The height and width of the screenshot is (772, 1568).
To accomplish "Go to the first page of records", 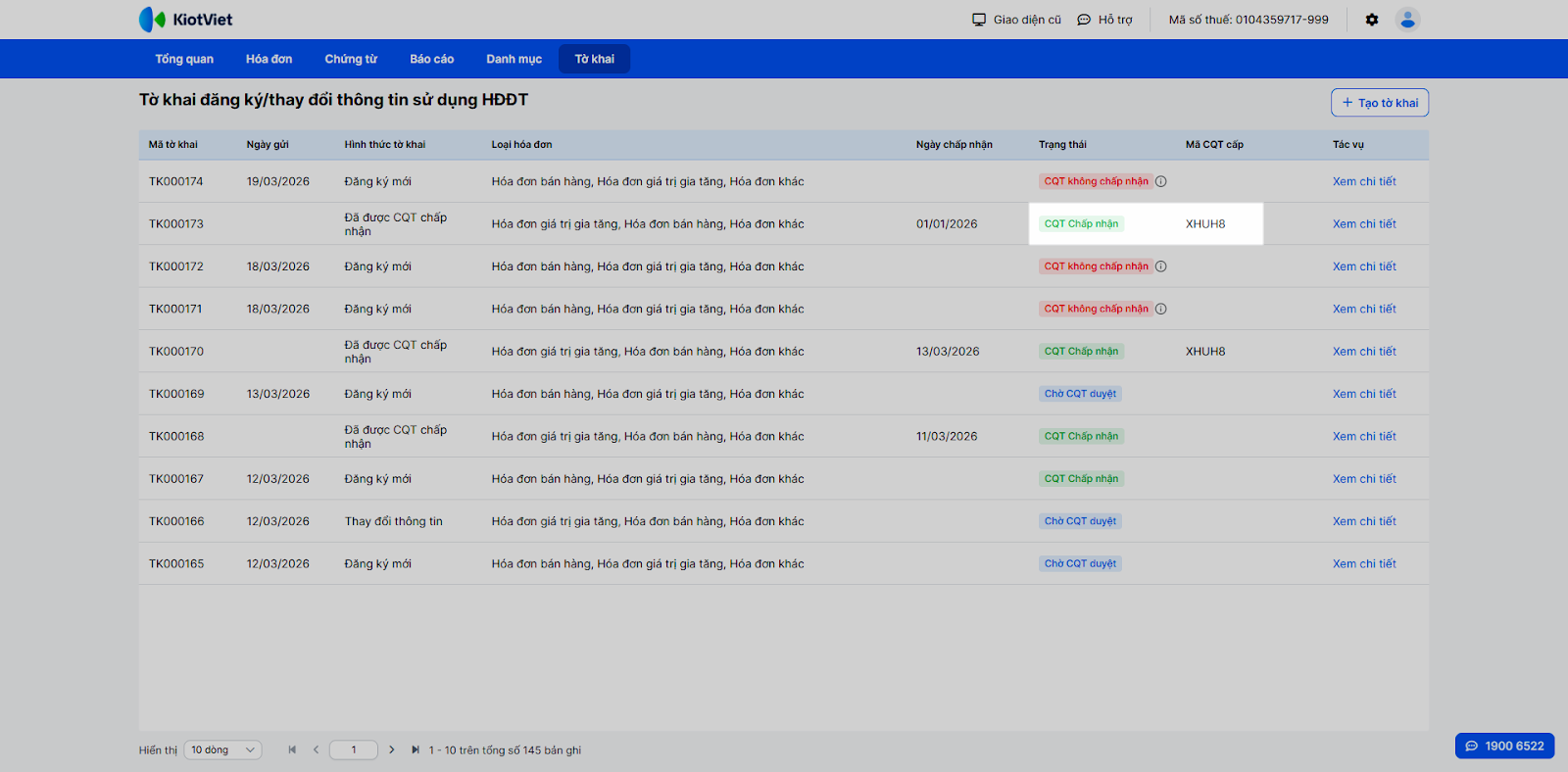I will pos(292,749).
